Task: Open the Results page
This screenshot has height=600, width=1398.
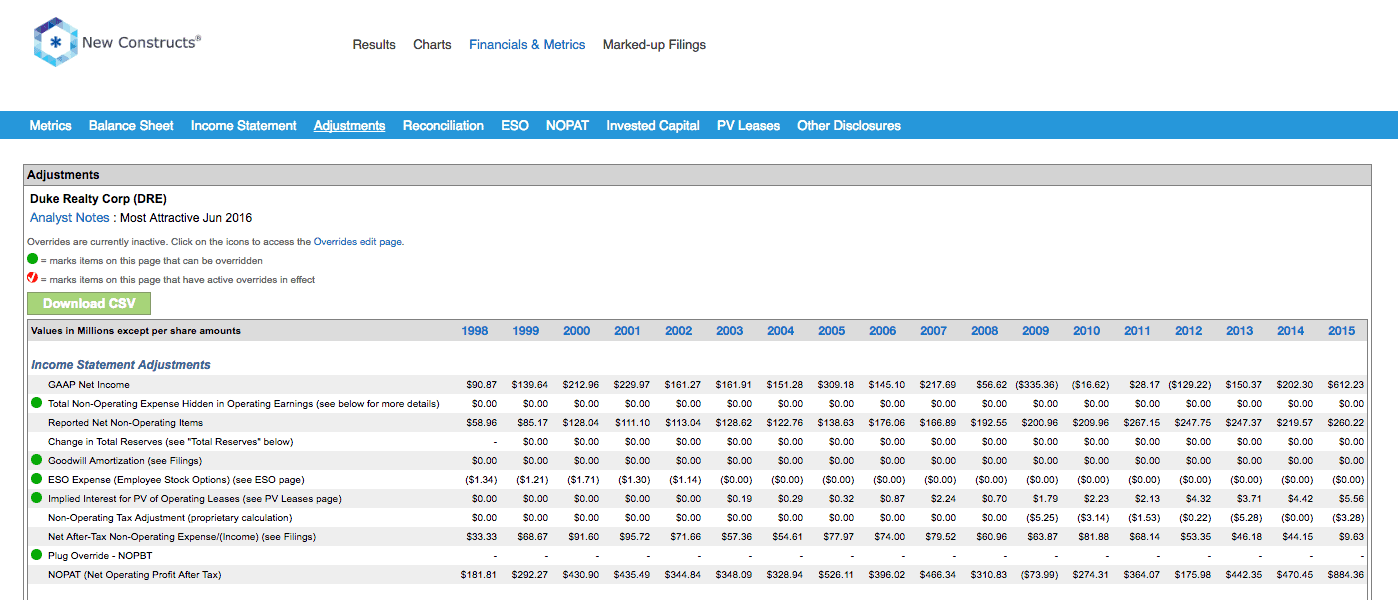Action: (374, 45)
